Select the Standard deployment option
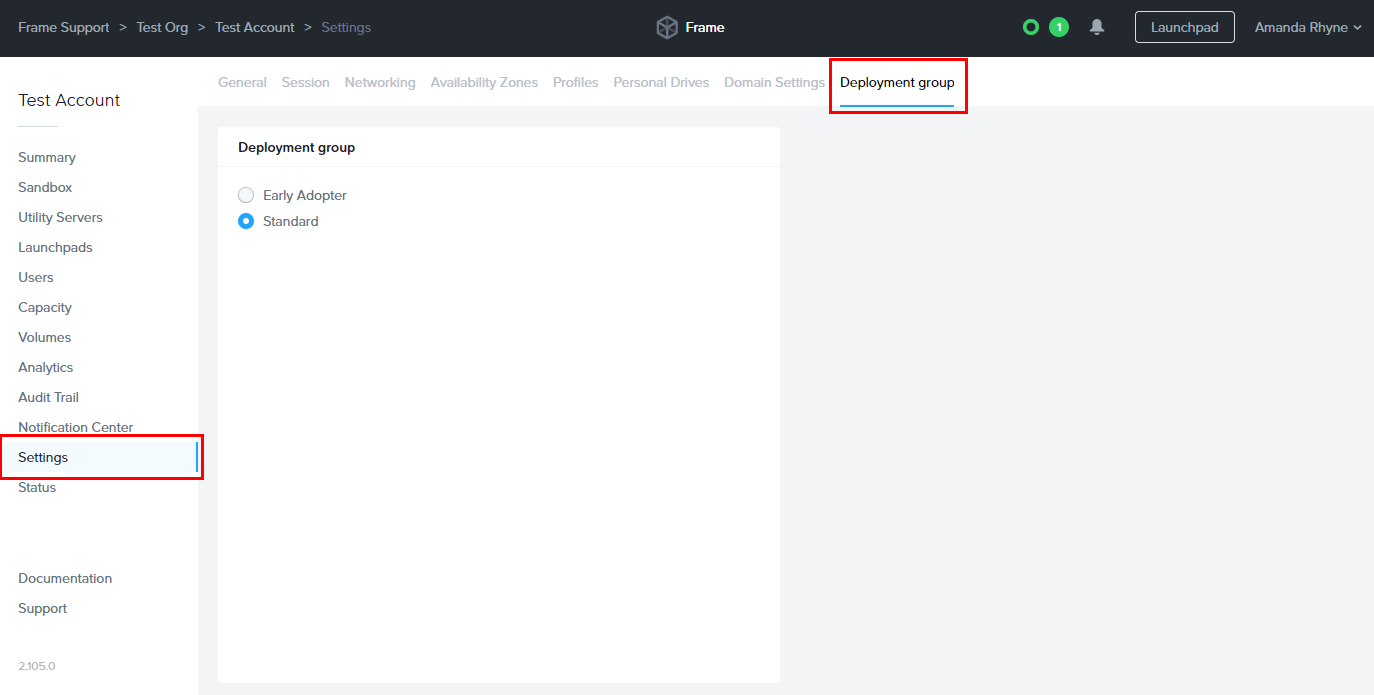The width and height of the screenshot is (1374, 695). pyautogui.click(x=246, y=221)
